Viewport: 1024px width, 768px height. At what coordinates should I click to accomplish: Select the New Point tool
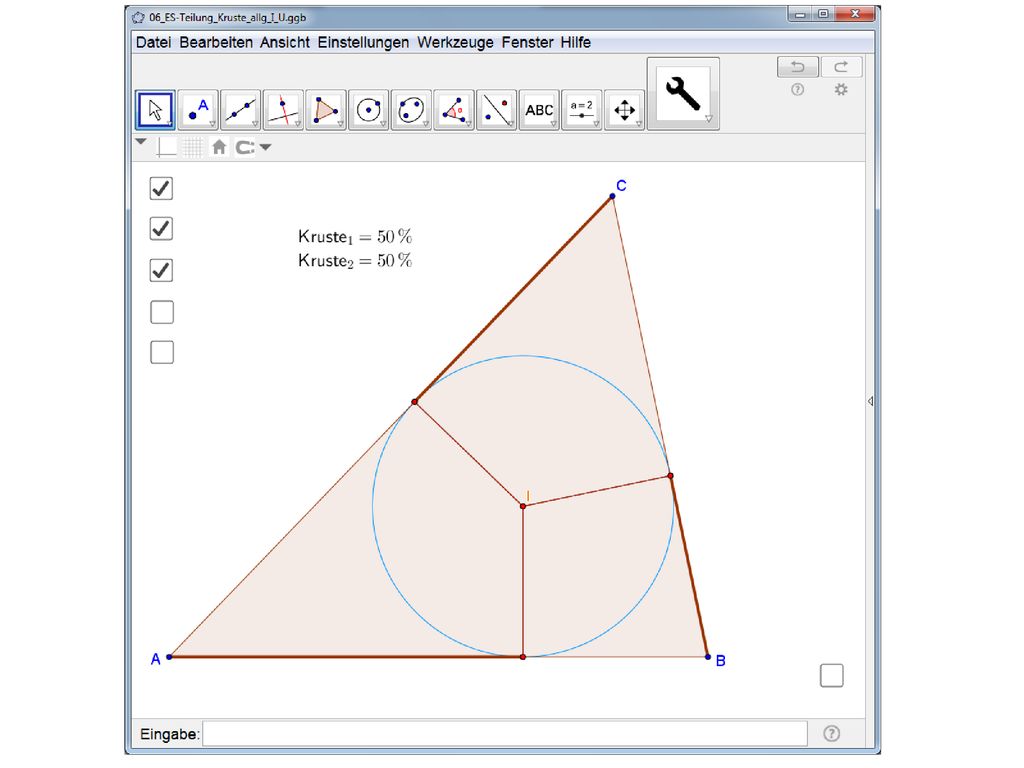coord(198,110)
